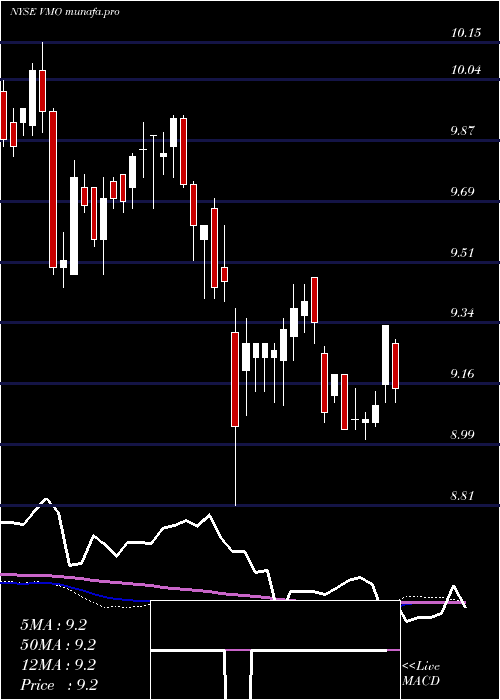The image size is (500, 700).
Task: Click the 10.04 price axis label
Action: click(x=466, y=70)
